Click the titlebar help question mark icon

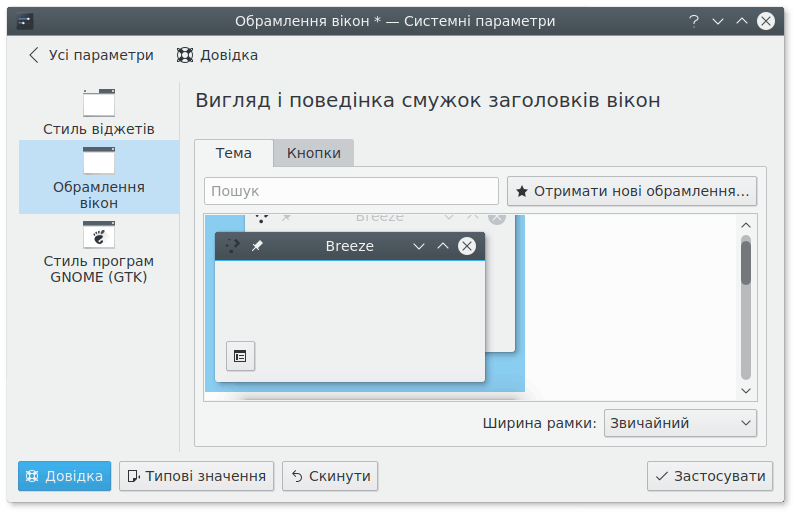[x=692, y=20]
